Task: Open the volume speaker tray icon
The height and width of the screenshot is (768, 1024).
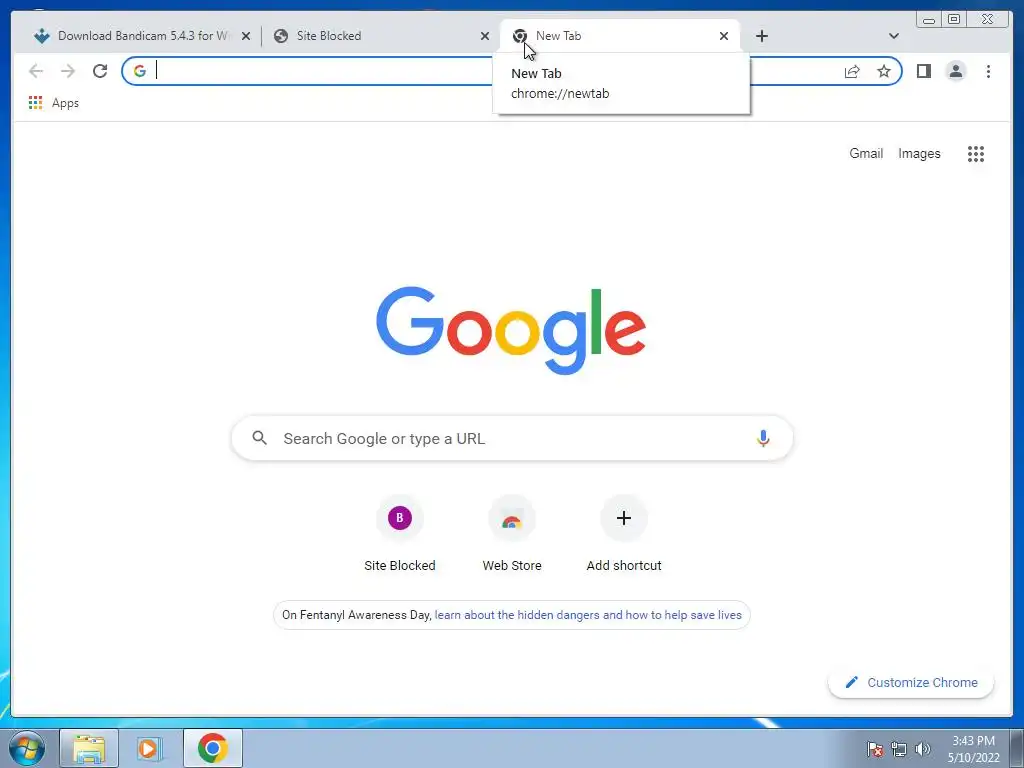Action: click(x=922, y=749)
